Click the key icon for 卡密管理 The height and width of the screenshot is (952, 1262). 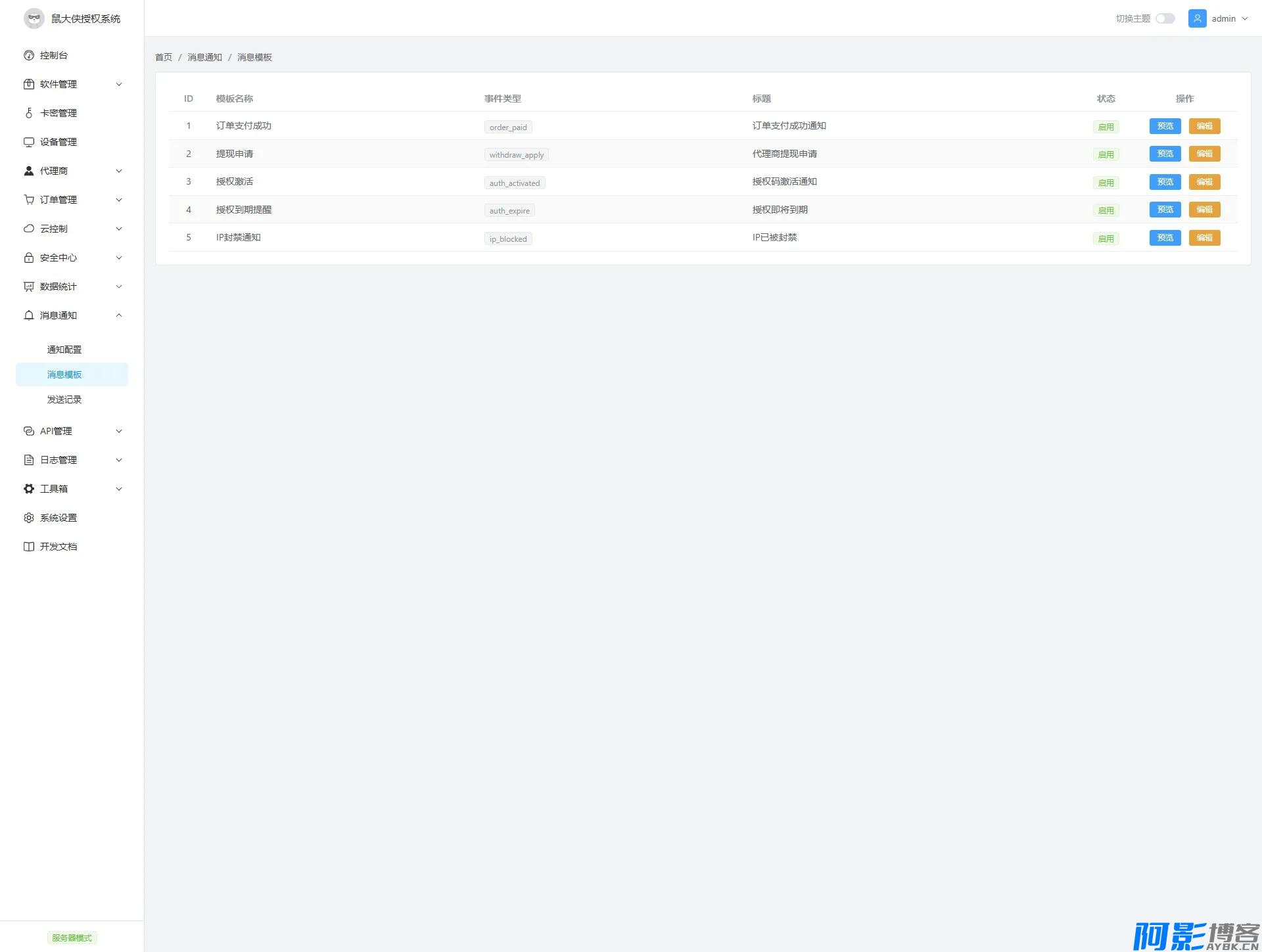coord(29,113)
